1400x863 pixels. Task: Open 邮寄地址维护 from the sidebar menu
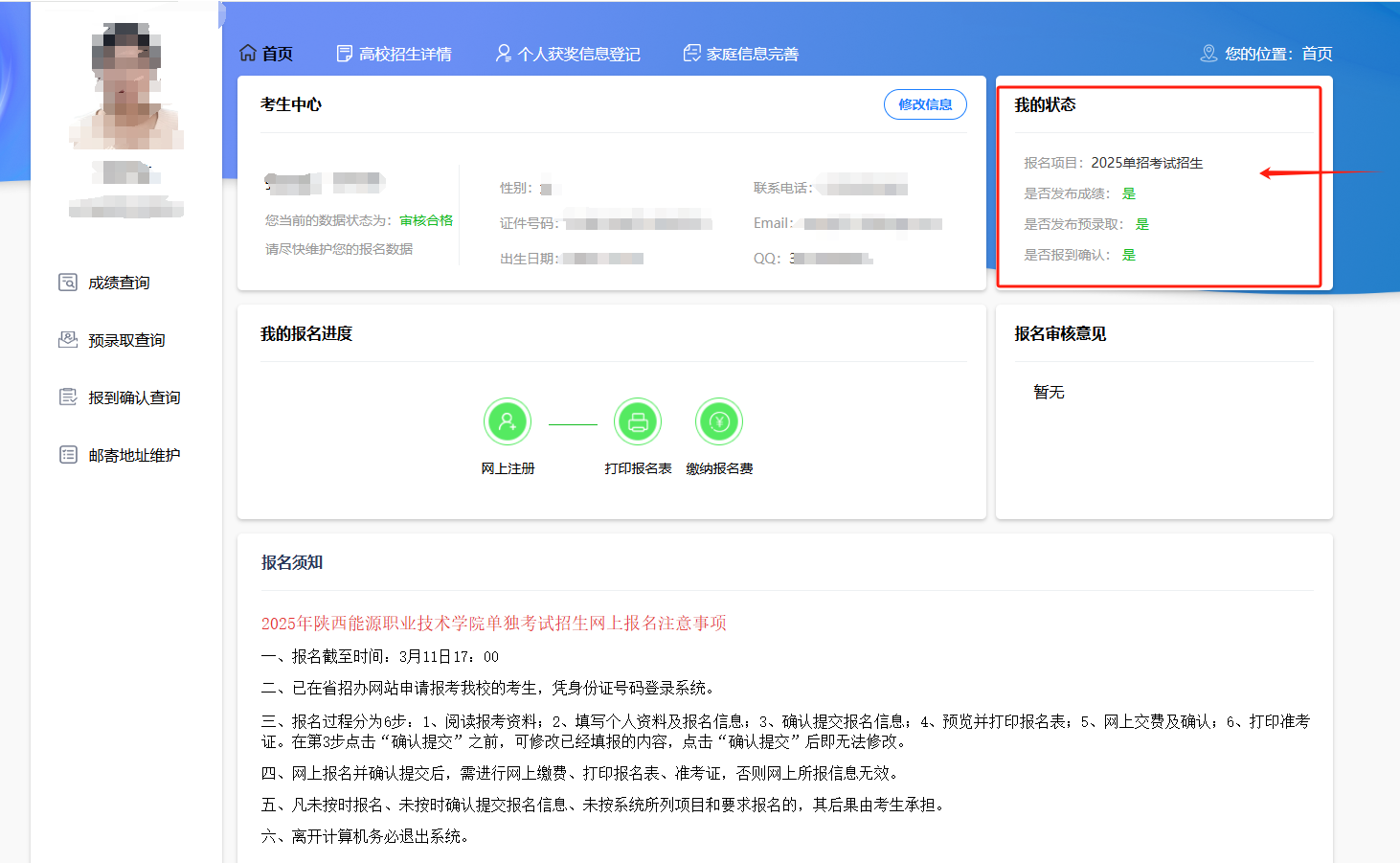click(134, 455)
